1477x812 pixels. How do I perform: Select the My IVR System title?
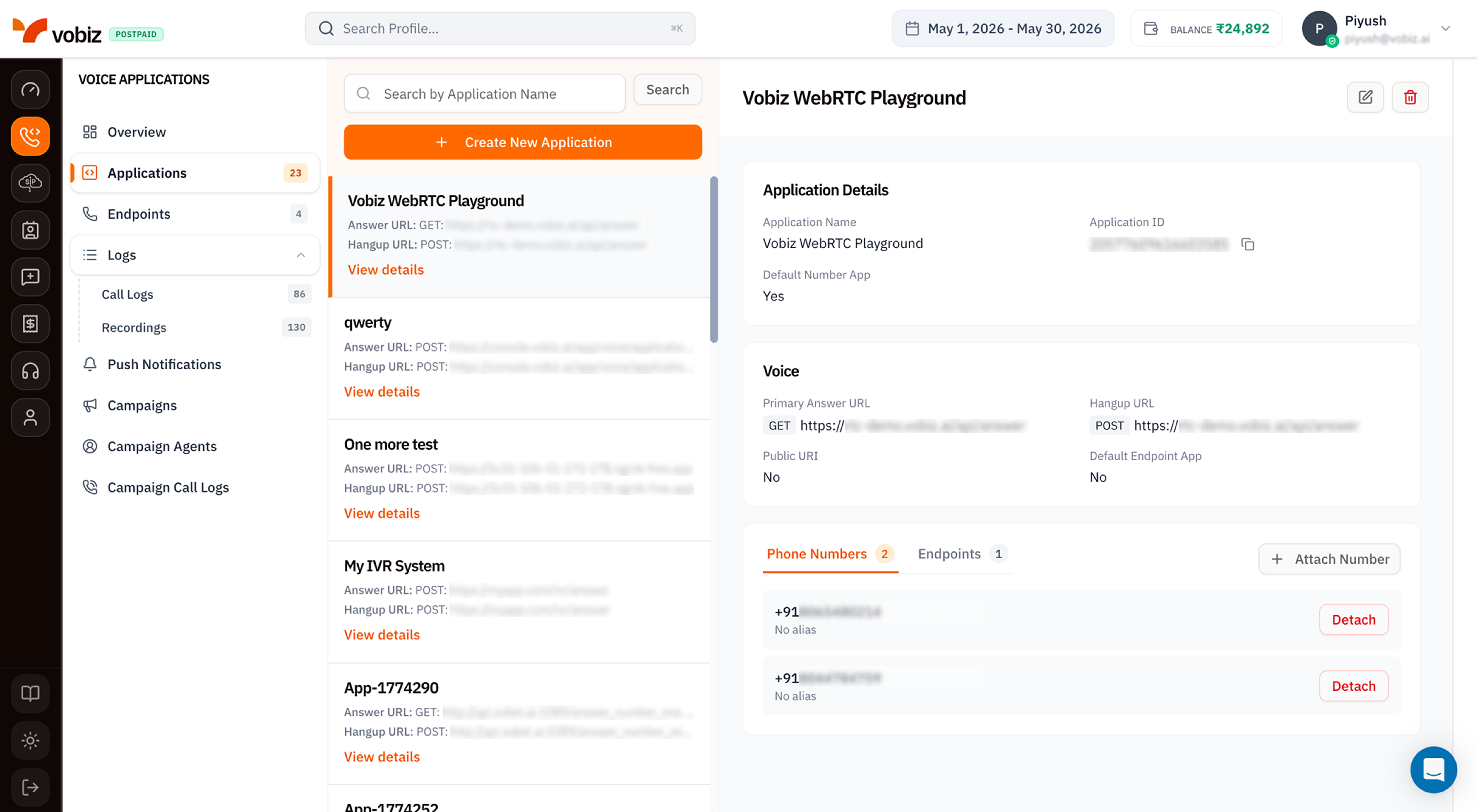395,566
